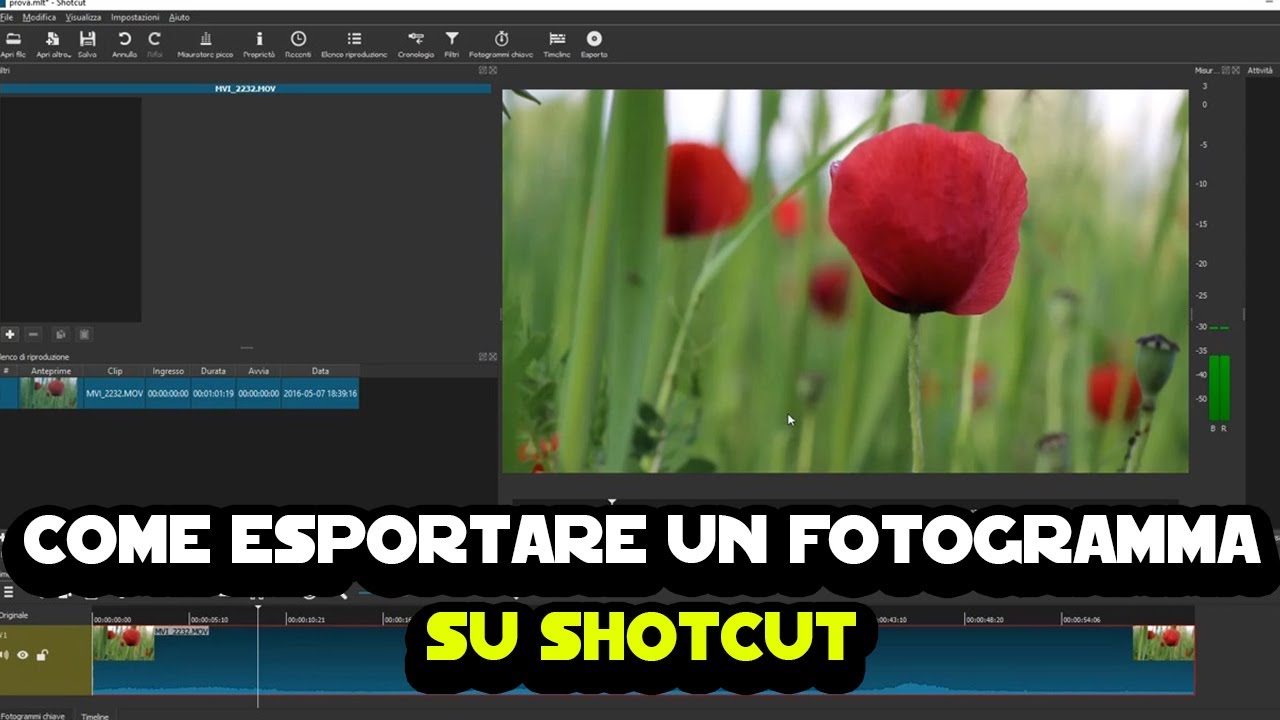Click the audio peak meter bars
This screenshot has height=720, width=1280.
tap(1219, 388)
